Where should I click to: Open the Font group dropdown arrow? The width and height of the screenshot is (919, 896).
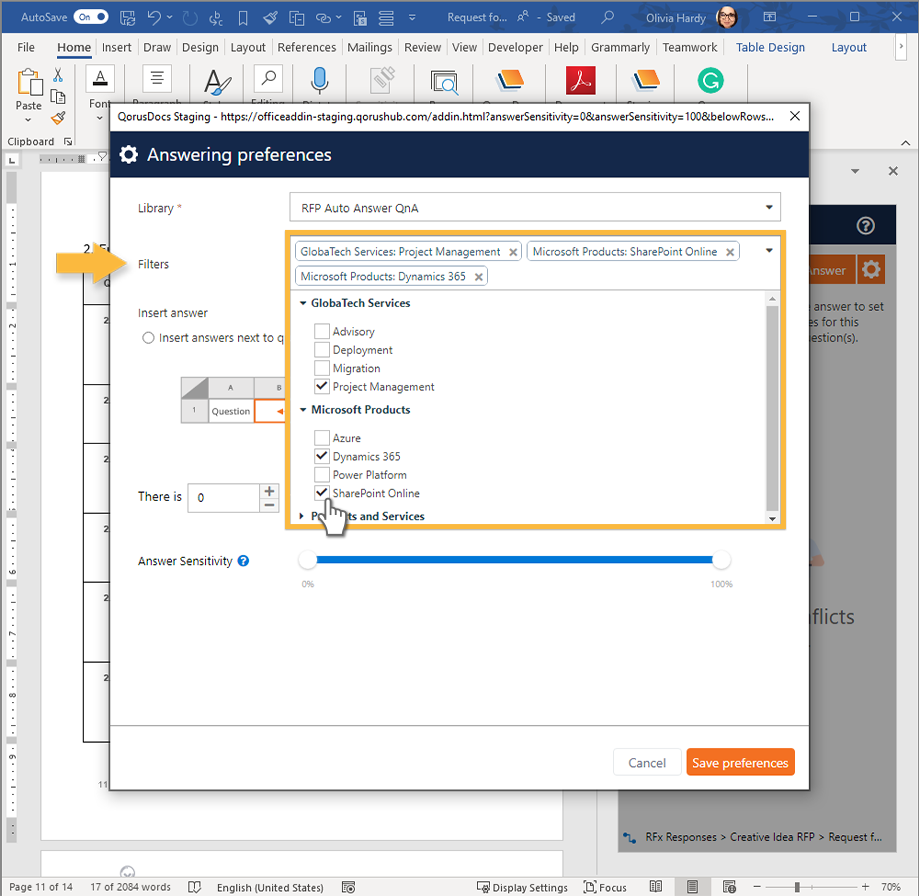(99, 118)
